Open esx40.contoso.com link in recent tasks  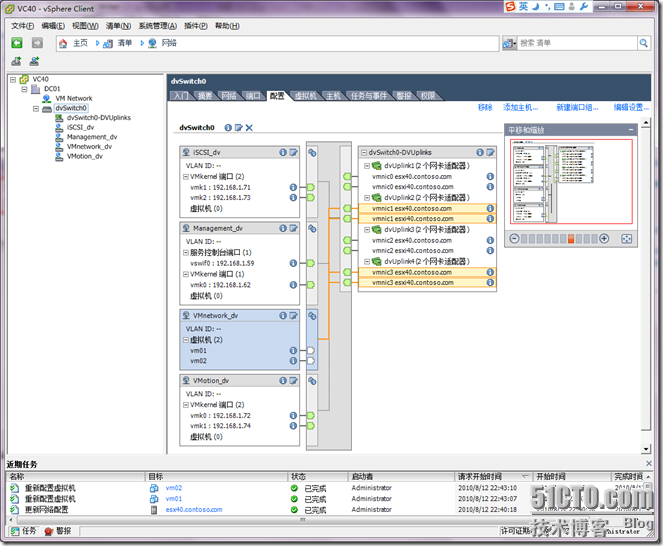194,510
